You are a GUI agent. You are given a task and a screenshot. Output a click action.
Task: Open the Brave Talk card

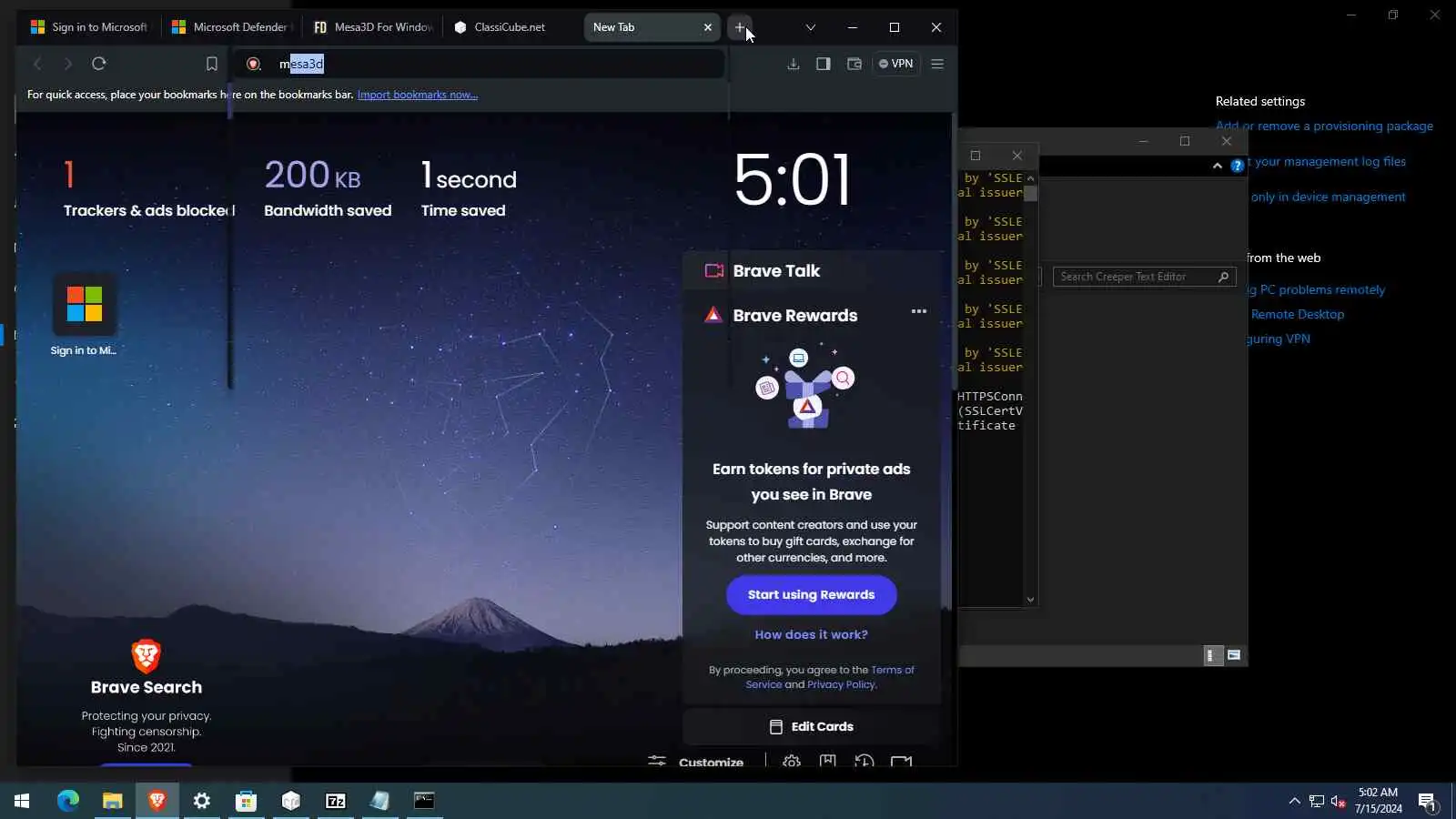812,271
